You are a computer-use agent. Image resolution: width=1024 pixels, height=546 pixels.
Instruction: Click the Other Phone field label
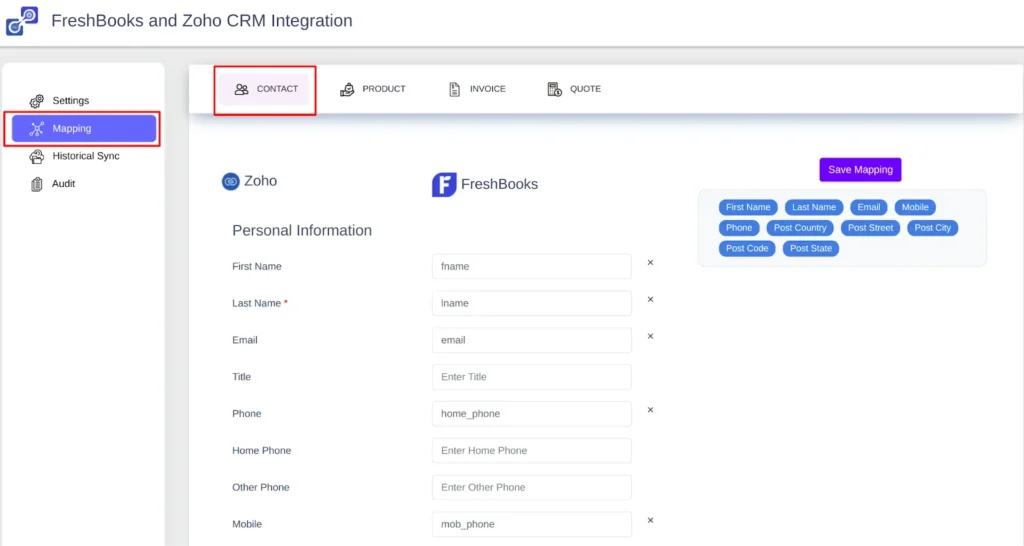[261, 487]
